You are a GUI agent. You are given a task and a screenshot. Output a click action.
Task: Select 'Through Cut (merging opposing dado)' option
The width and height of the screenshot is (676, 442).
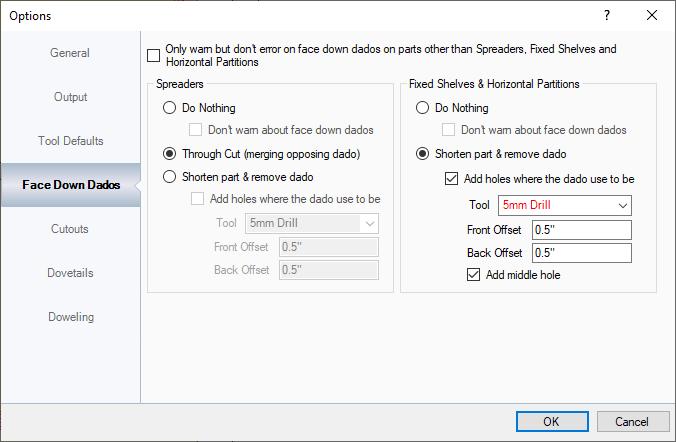(x=169, y=154)
